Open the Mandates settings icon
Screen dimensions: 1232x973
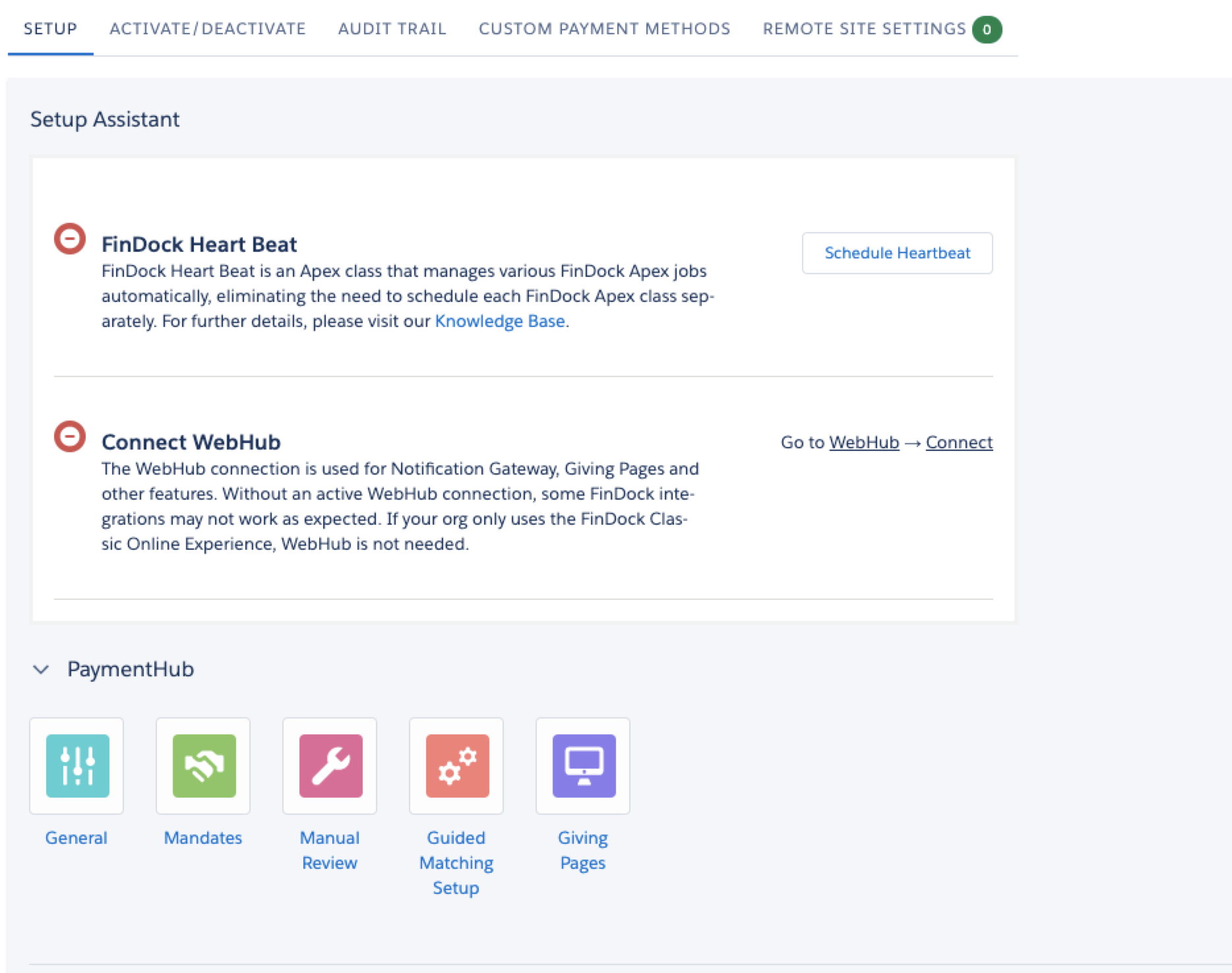(202, 765)
